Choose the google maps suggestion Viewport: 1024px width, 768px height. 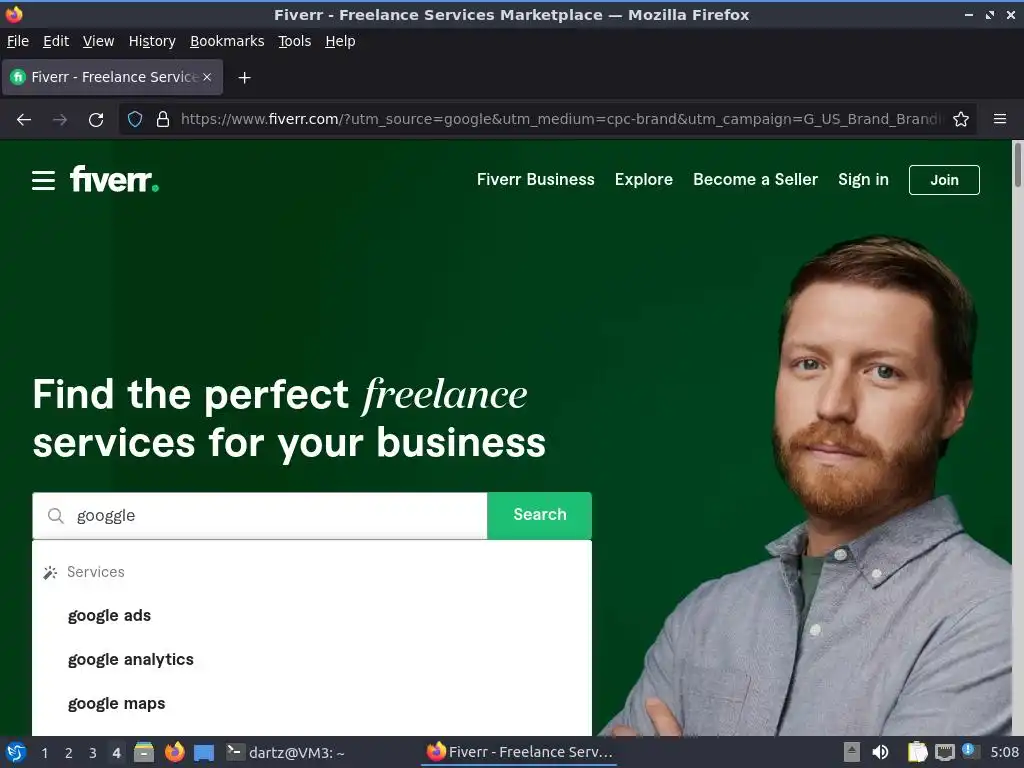point(116,704)
